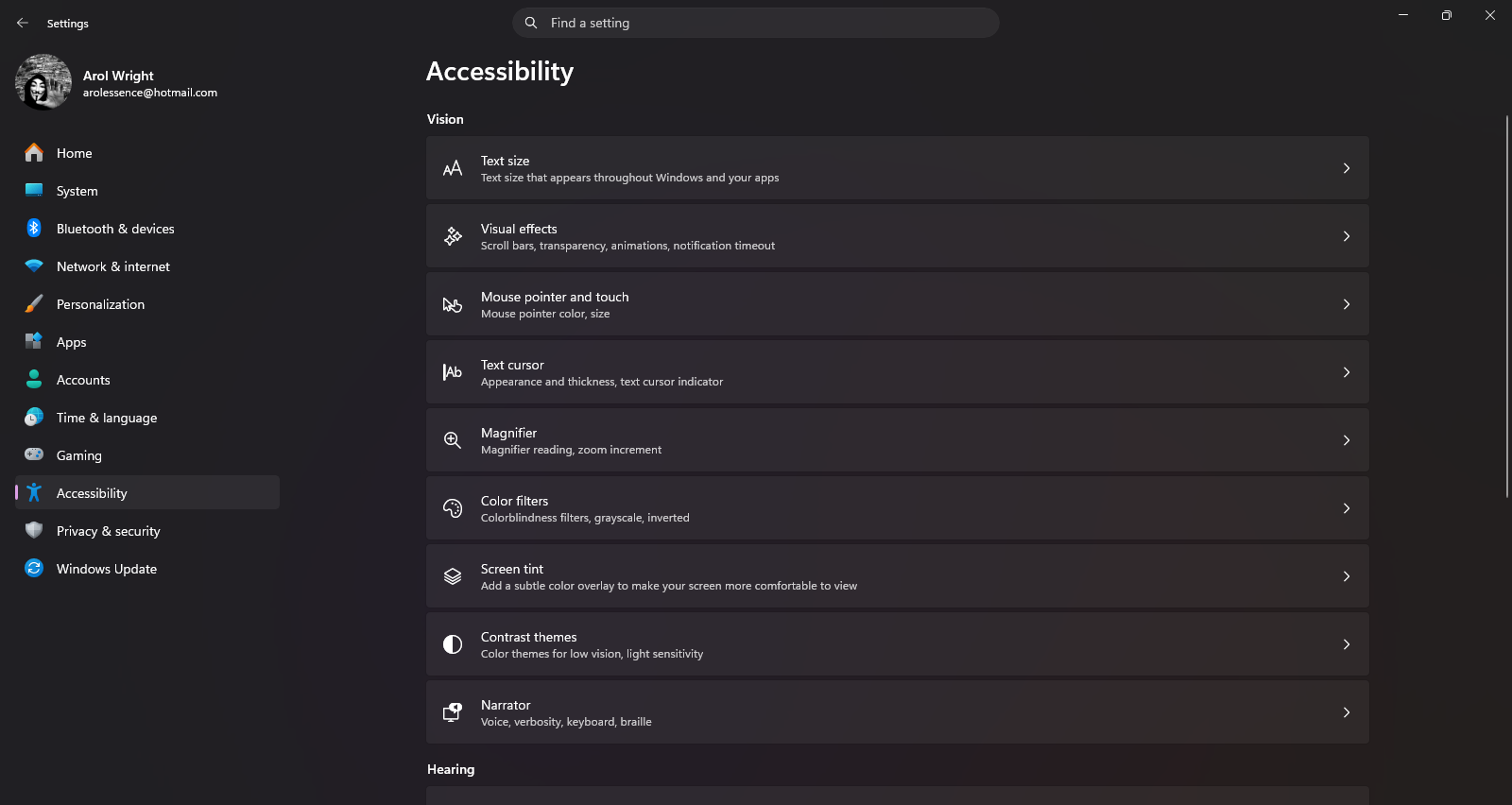The width and height of the screenshot is (1512, 805).
Task: Open Color filters chevron arrow
Action: 1347,508
